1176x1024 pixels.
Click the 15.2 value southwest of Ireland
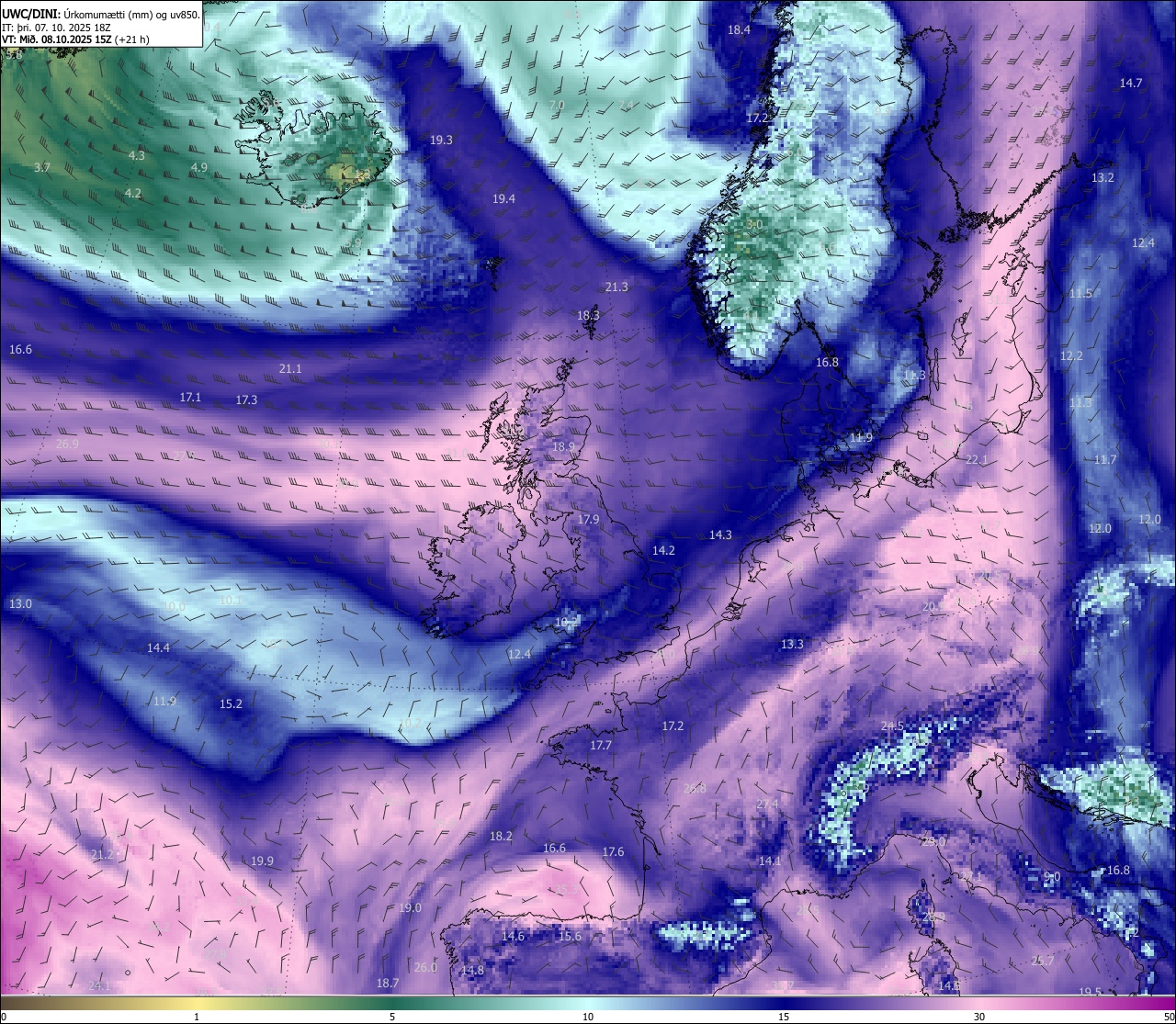tap(231, 703)
